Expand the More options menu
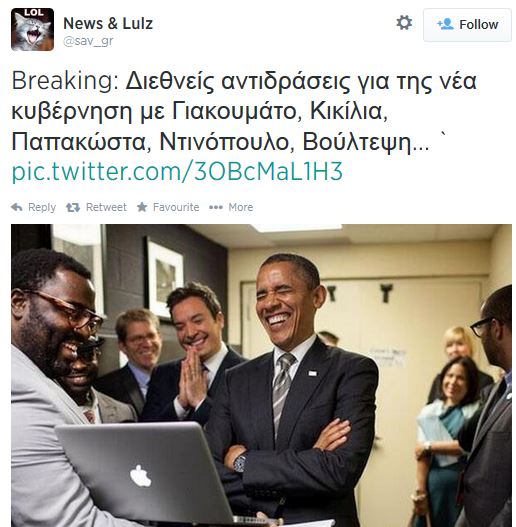Screen dimensions: 516x527 (241, 207)
